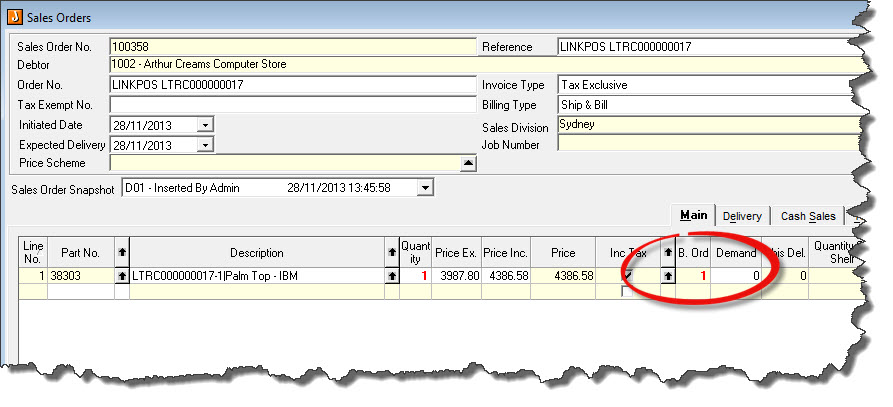893x407 pixels.
Task: Click the Sales Division field Sydney
Action: [708, 125]
